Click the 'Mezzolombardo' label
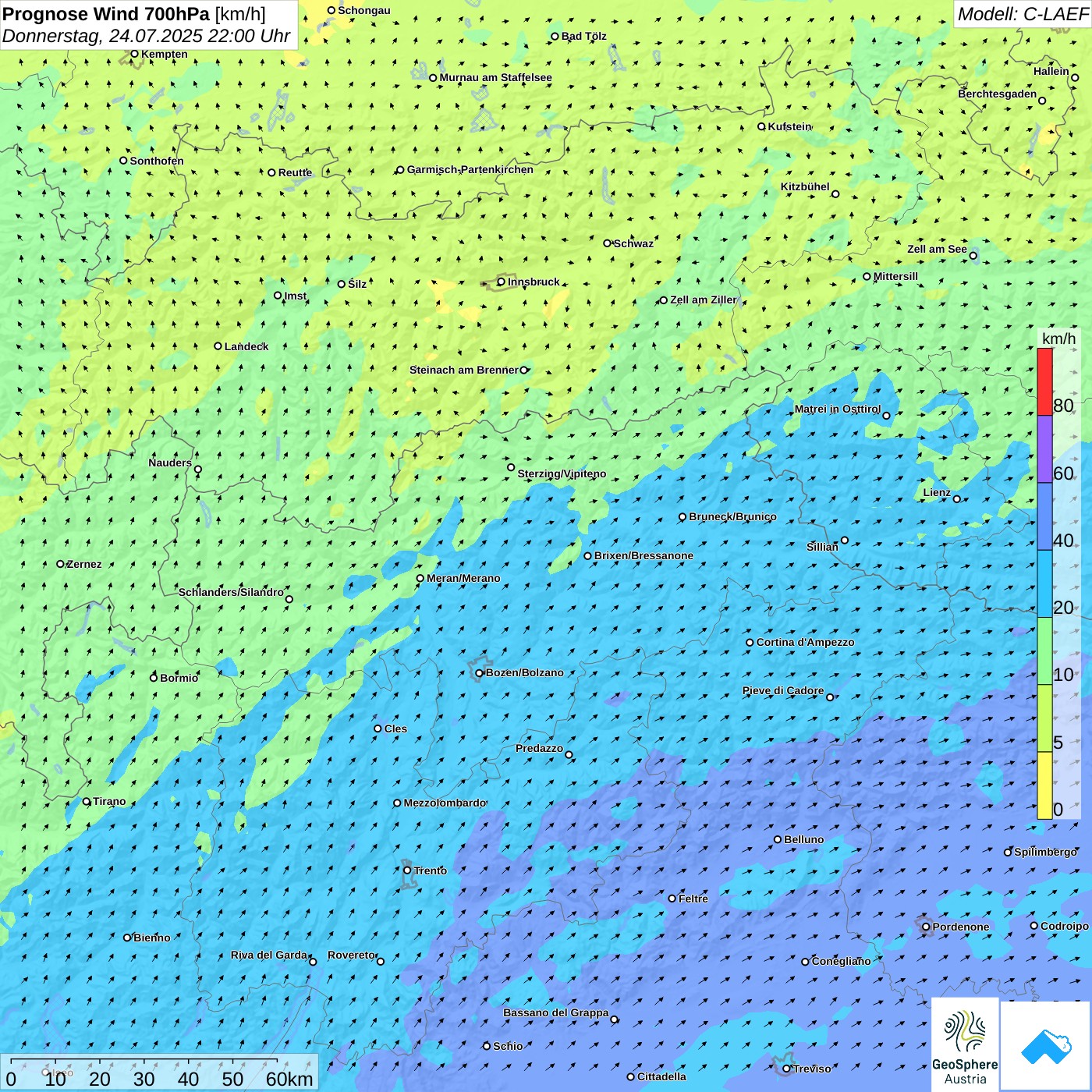 pyautogui.click(x=445, y=803)
